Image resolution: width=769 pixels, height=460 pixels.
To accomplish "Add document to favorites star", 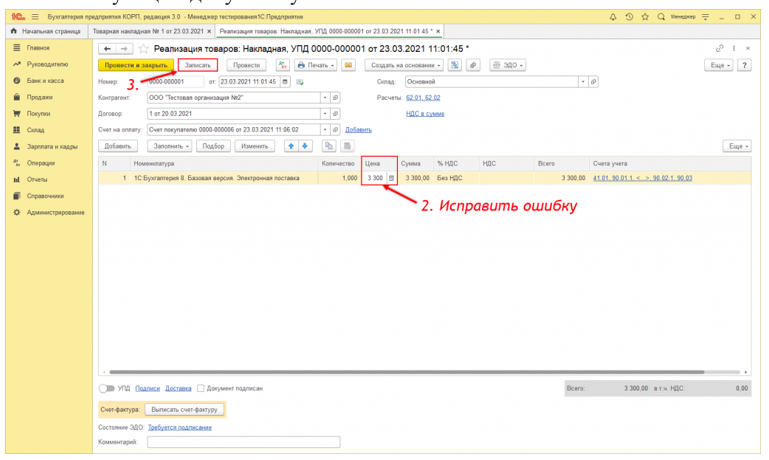I will (x=143, y=49).
